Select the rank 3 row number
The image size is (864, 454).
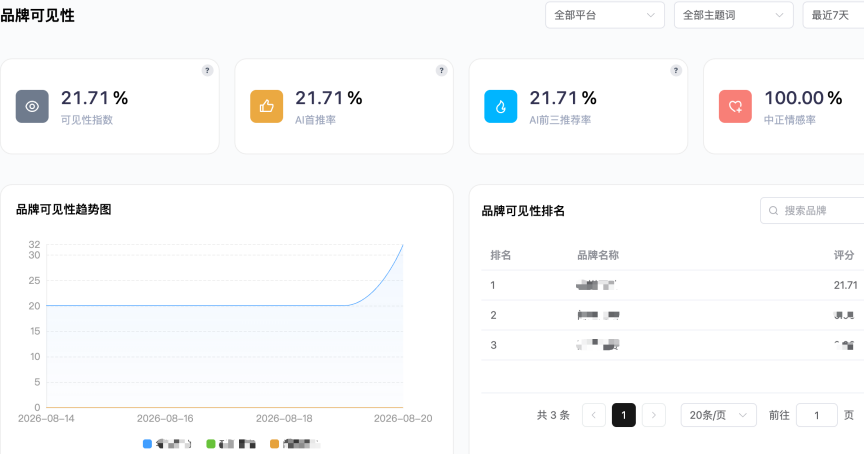pyautogui.click(x=493, y=345)
